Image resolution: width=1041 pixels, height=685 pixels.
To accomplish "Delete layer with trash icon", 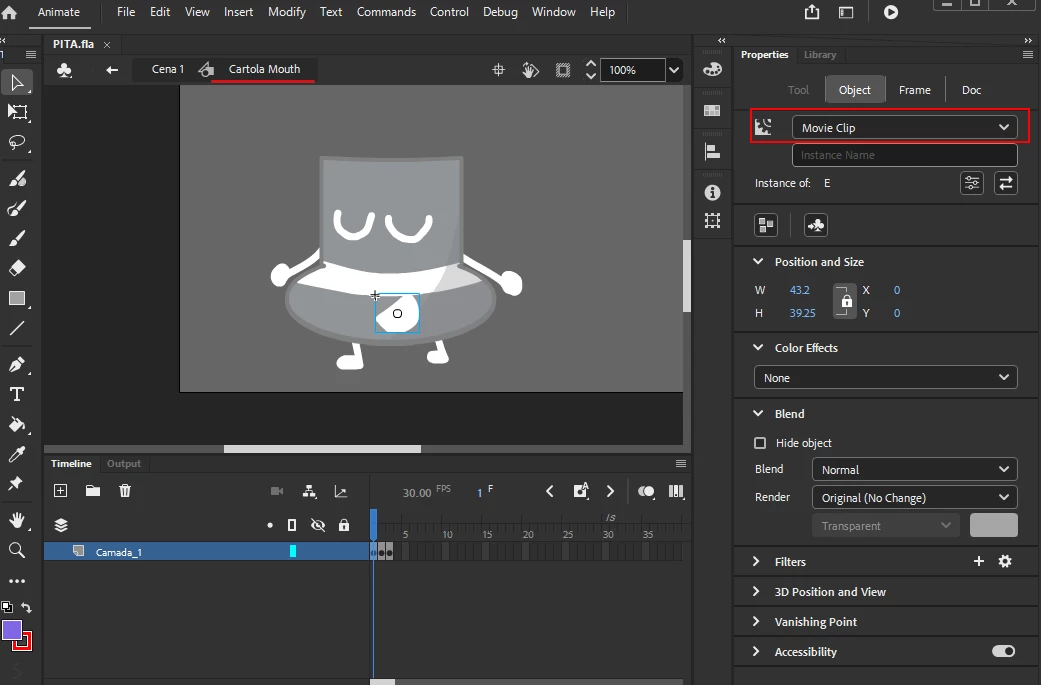I will 125,491.
